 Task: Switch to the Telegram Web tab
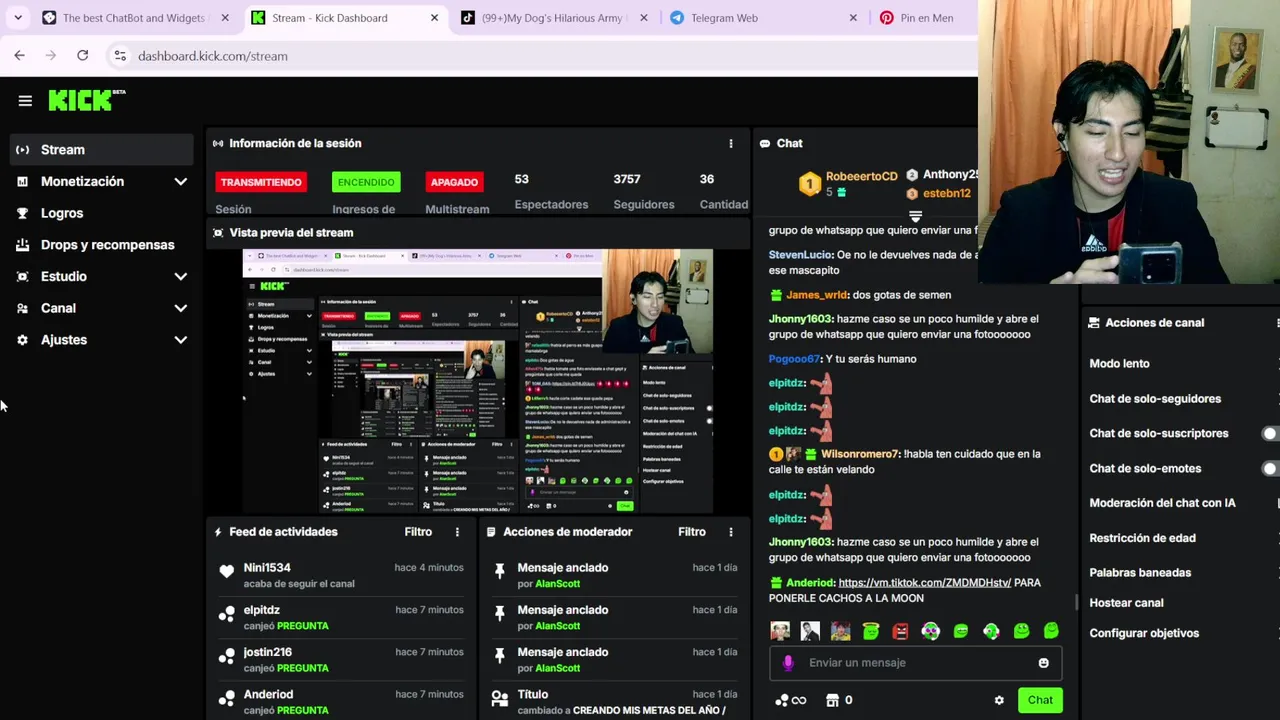[x=765, y=18]
